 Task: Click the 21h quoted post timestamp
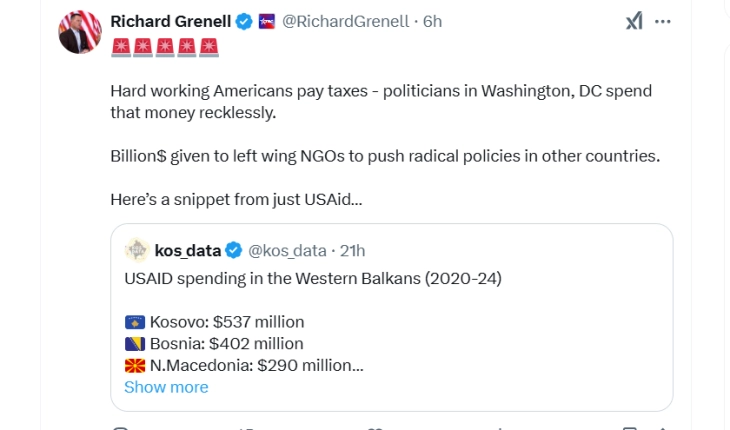point(352,250)
